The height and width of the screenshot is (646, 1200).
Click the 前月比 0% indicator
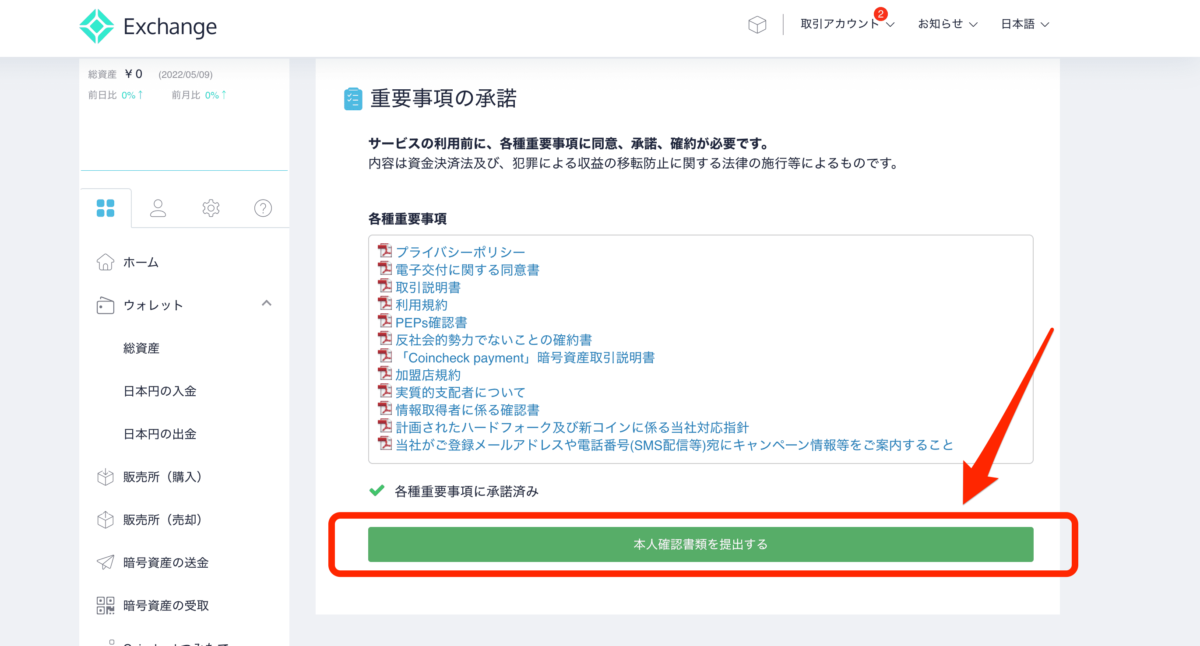[x=199, y=95]
